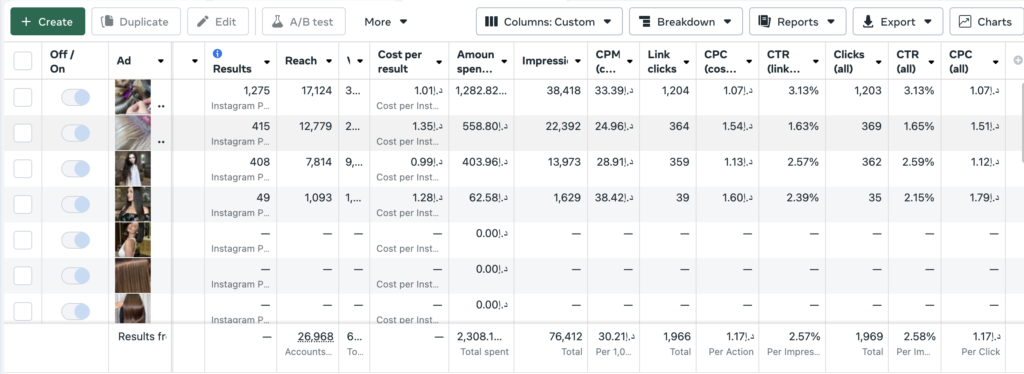Open the Reports menu

coord(797,22)
